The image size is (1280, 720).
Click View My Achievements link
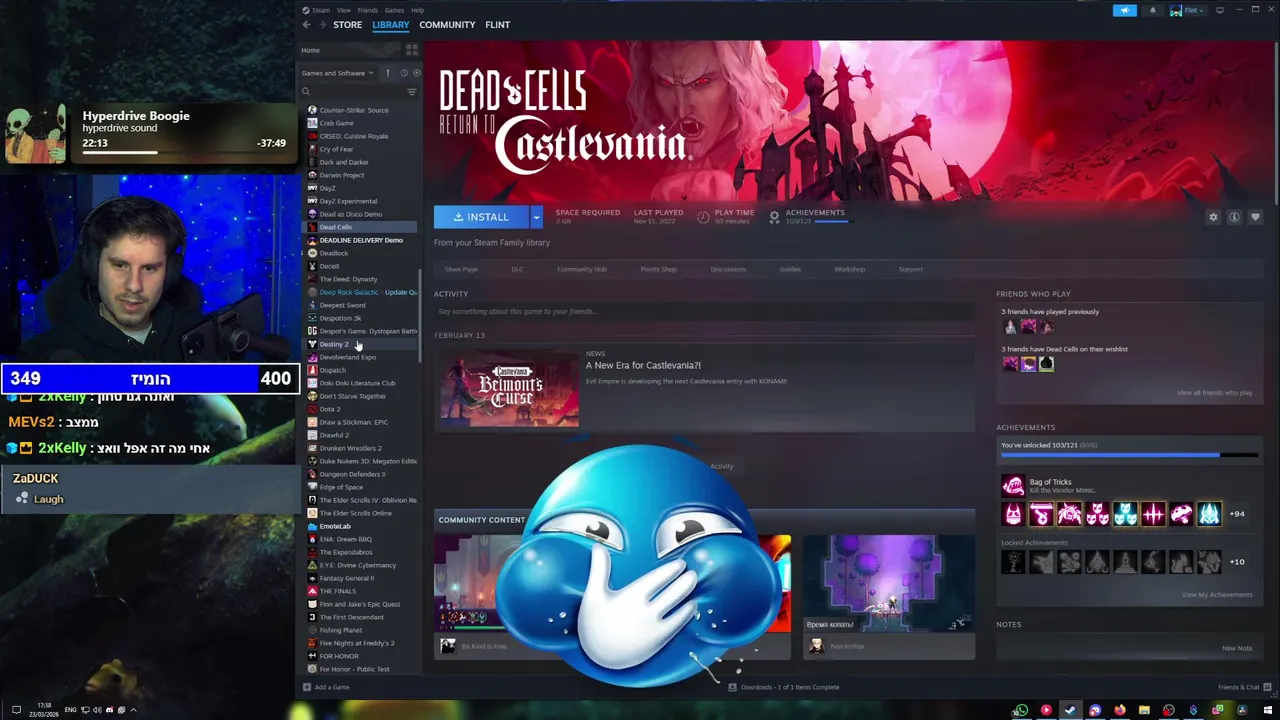coord(1217,595)
